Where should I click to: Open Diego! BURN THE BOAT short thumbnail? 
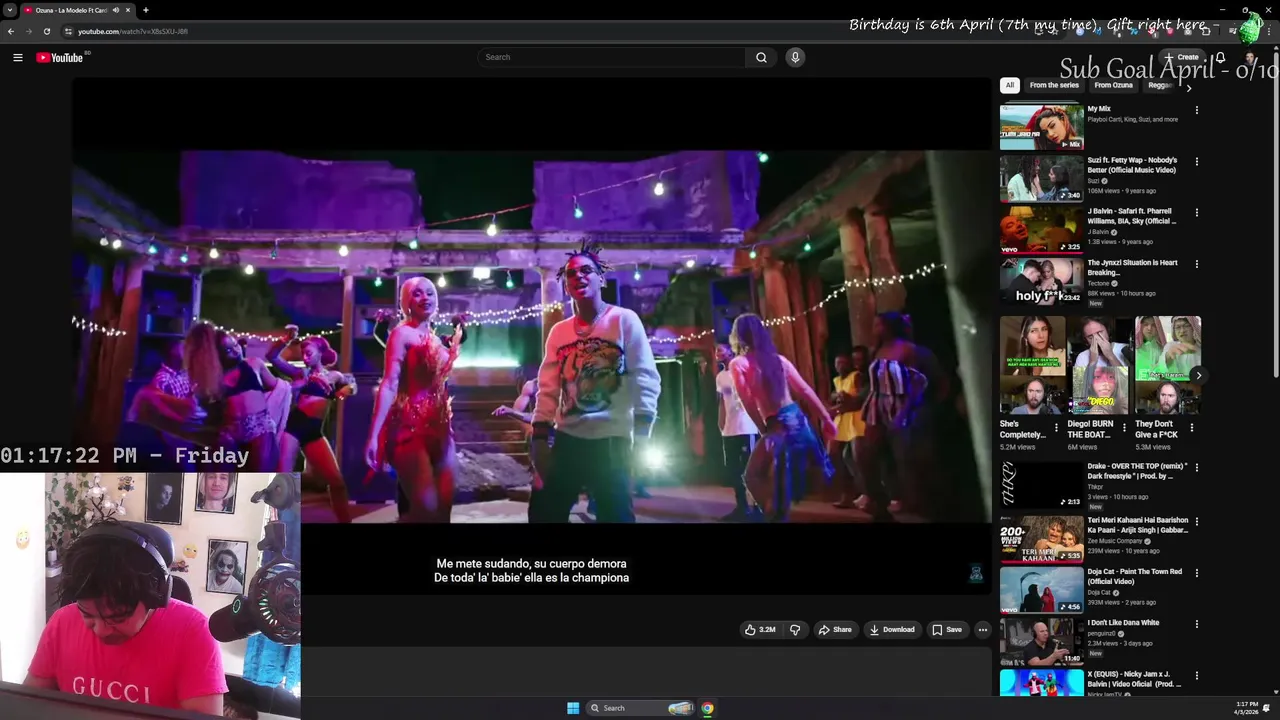(x=1100, y=365)
